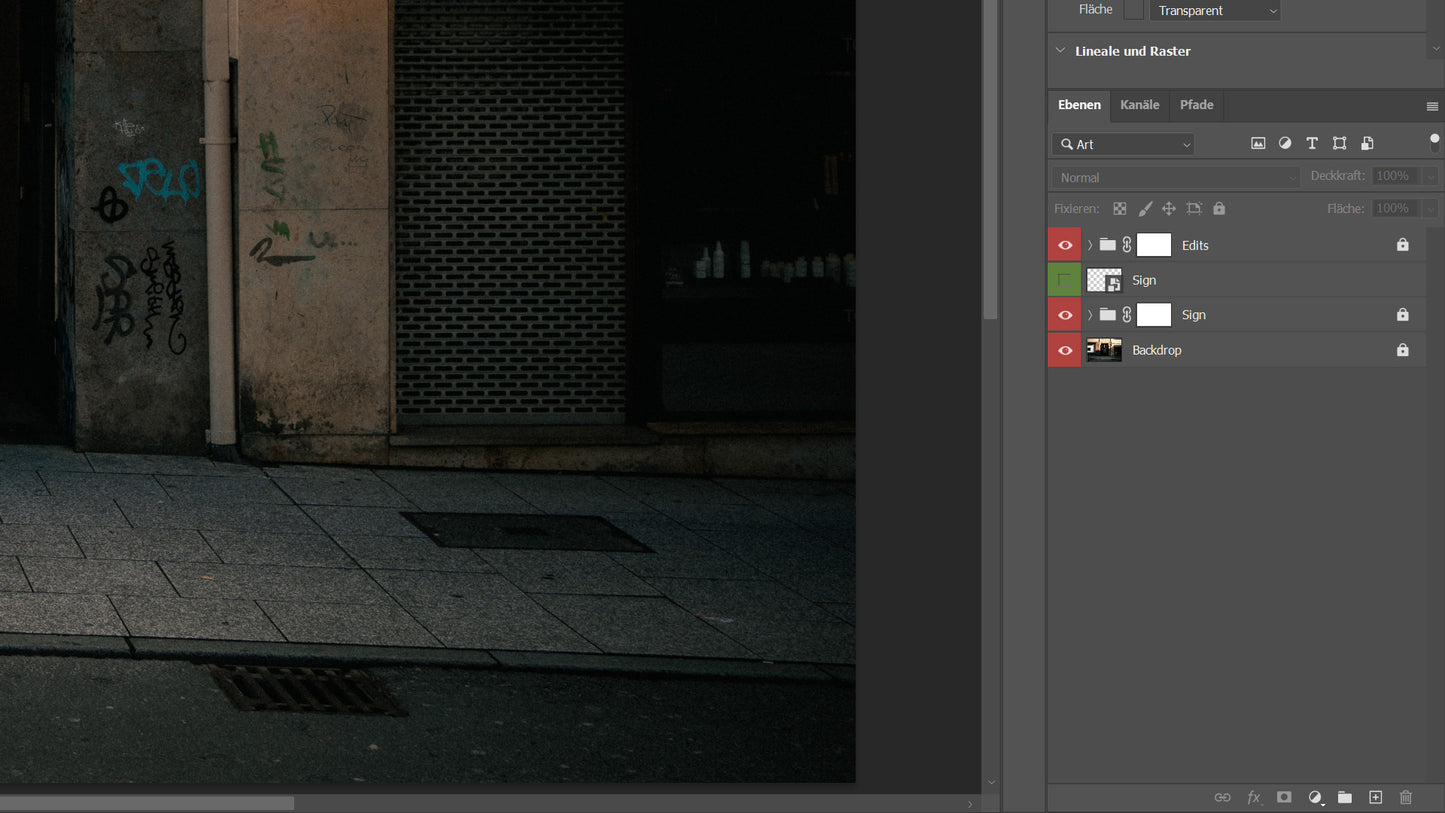Filter layers by text layers icon
The height and width of the screenshot is (813, 1445).
pos(1312,144)
